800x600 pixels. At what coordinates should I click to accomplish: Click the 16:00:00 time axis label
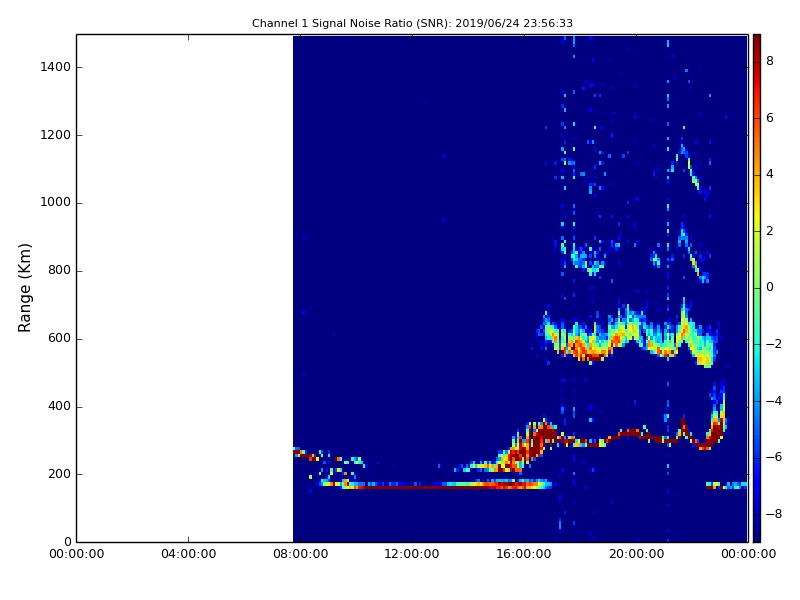tap(524, 554)
